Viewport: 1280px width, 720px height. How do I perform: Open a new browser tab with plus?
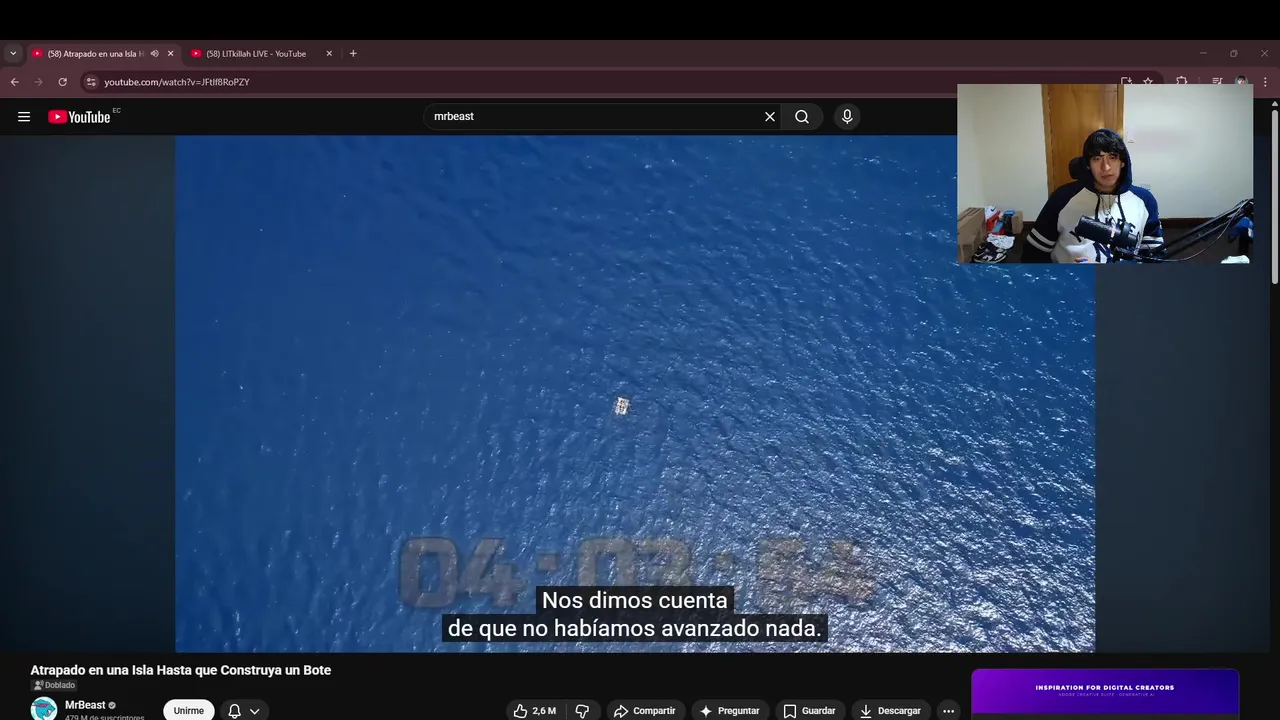coord(353,54)
